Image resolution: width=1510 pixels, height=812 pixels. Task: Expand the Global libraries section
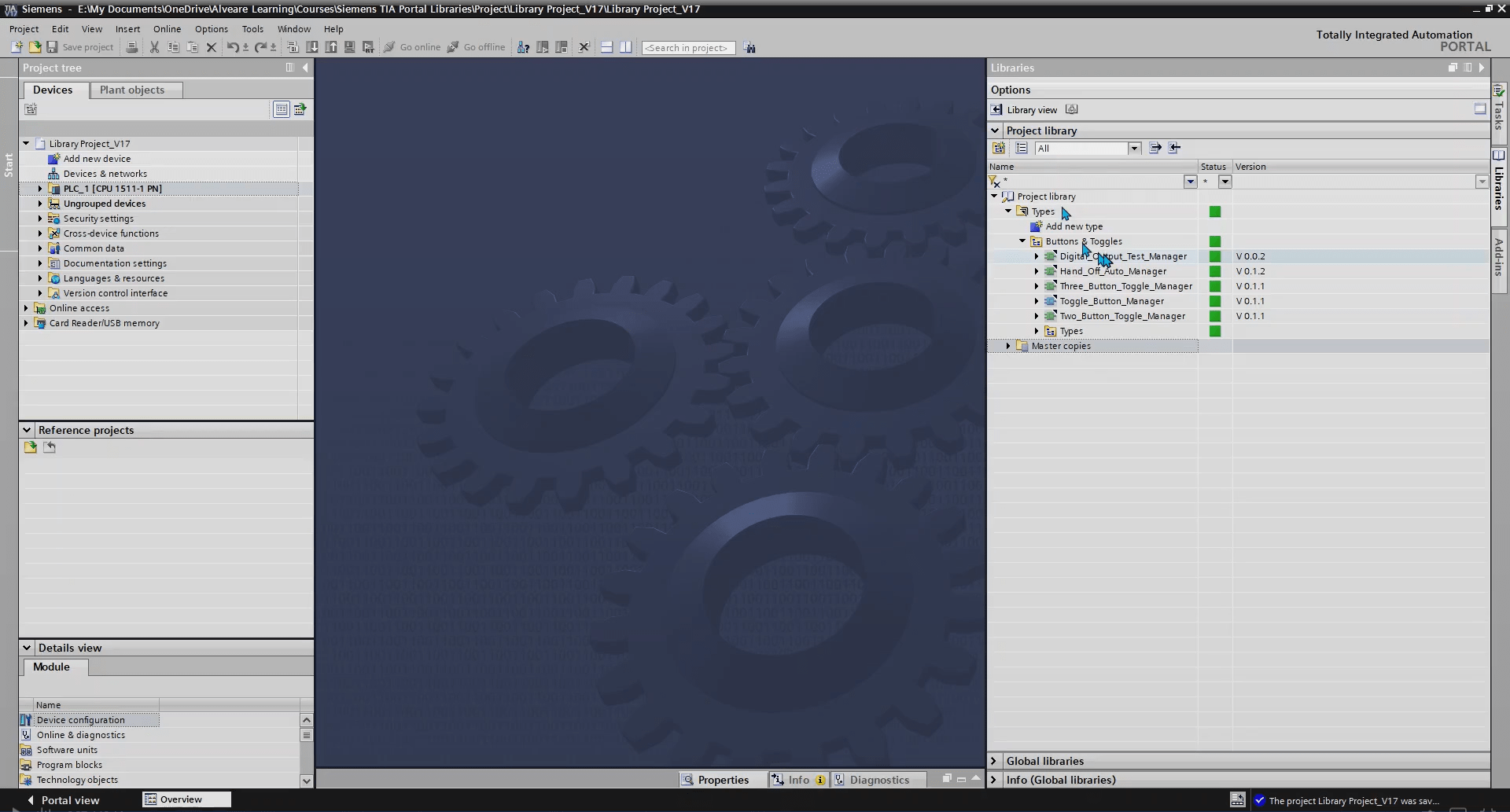click(994, 761)
